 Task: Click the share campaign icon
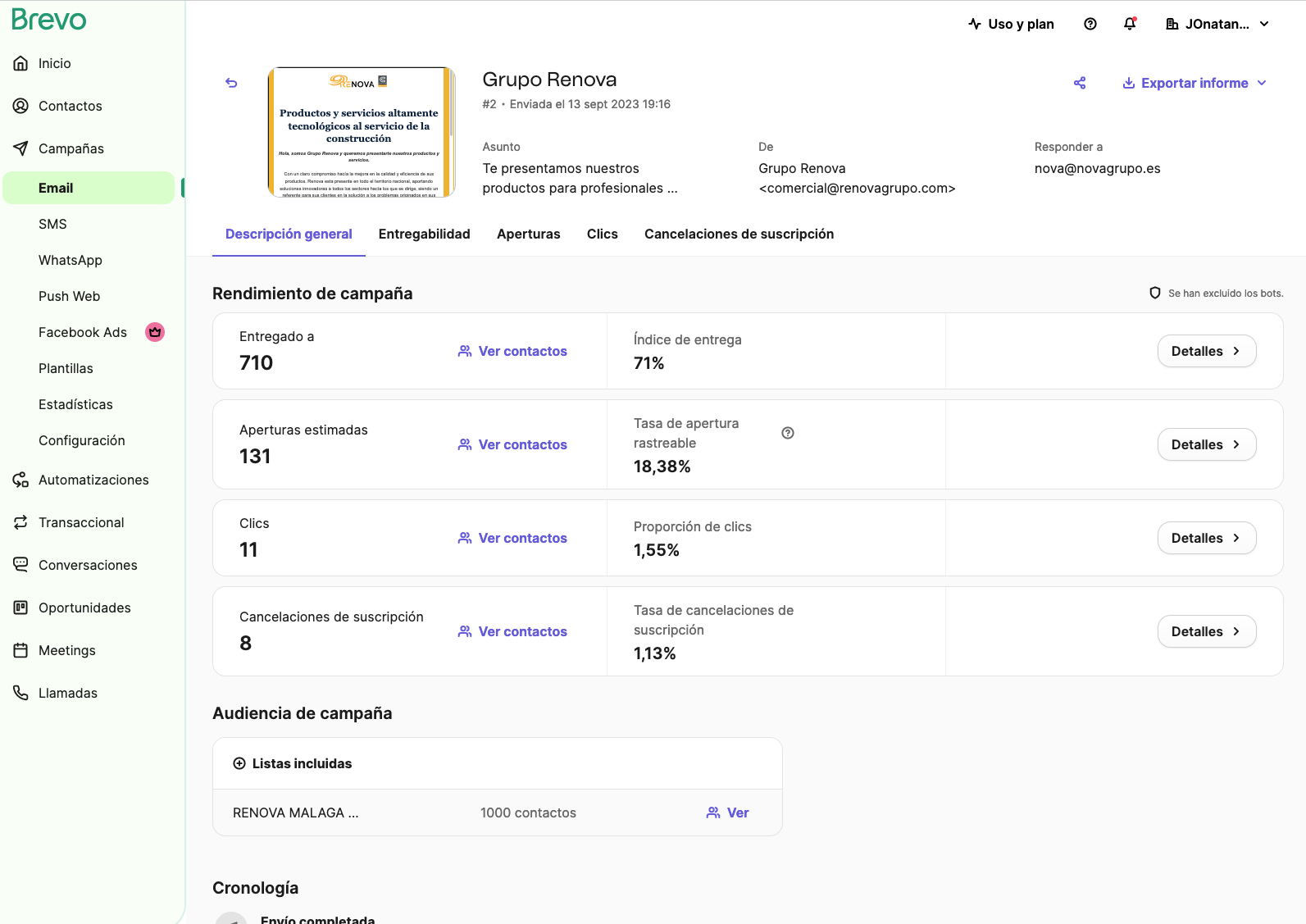tap(1080, 83)
